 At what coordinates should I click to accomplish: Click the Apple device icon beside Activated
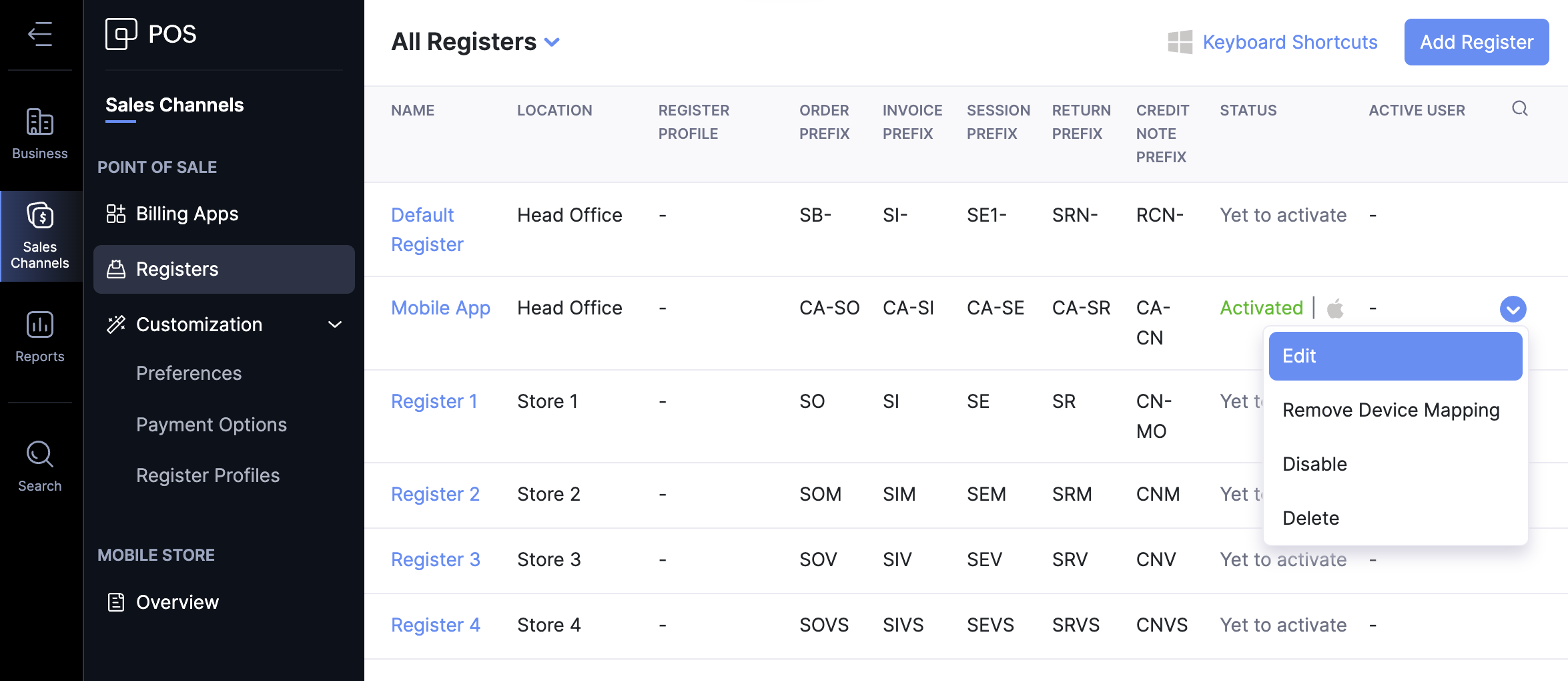(1335, 308)
